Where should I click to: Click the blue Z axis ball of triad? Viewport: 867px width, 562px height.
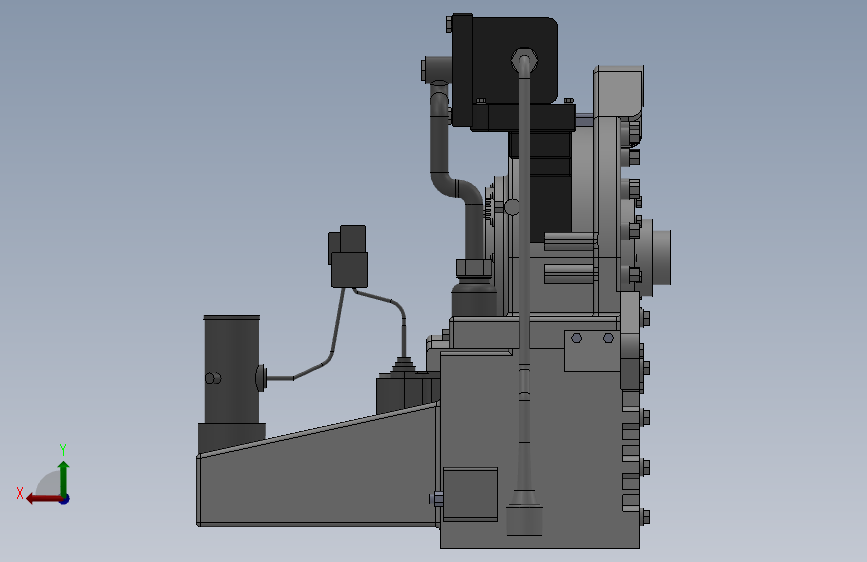pyautogui.click(x=65, y=499)
